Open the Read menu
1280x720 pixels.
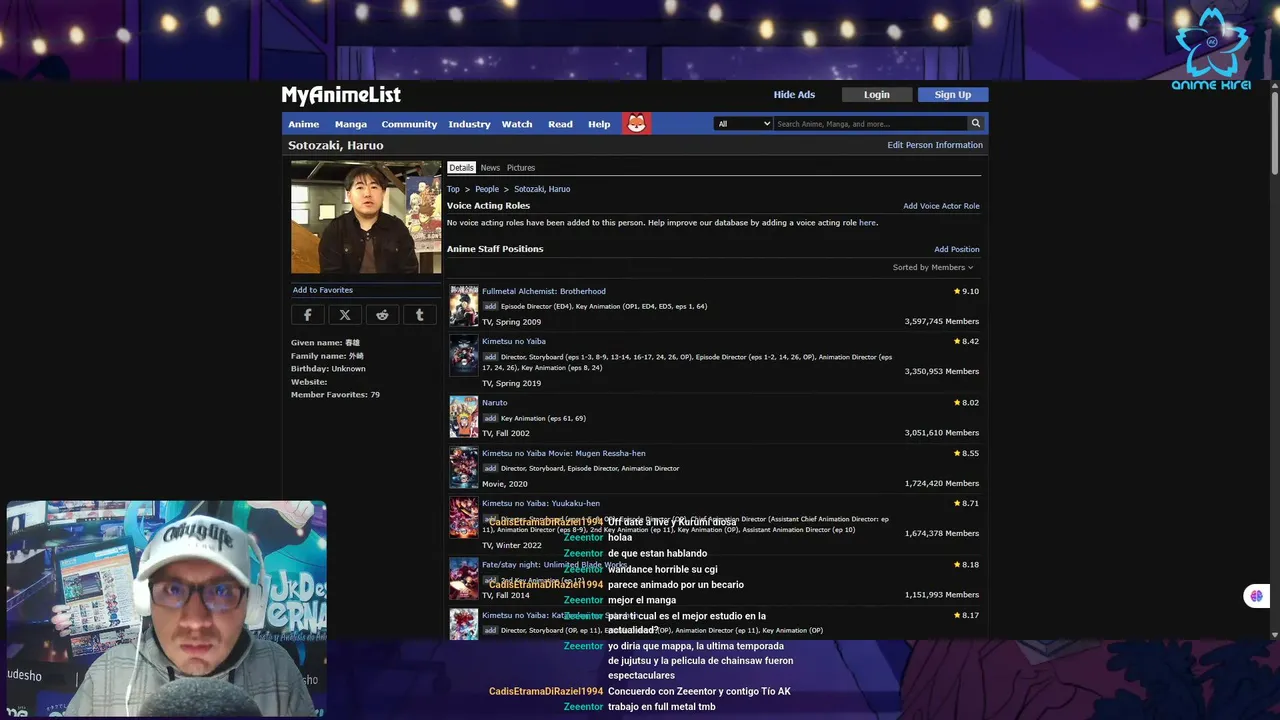coord(560,124)
